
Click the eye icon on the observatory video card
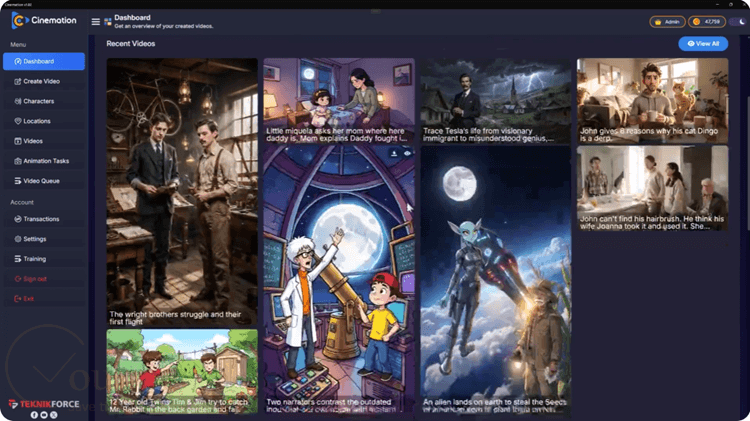pos(408,154)
